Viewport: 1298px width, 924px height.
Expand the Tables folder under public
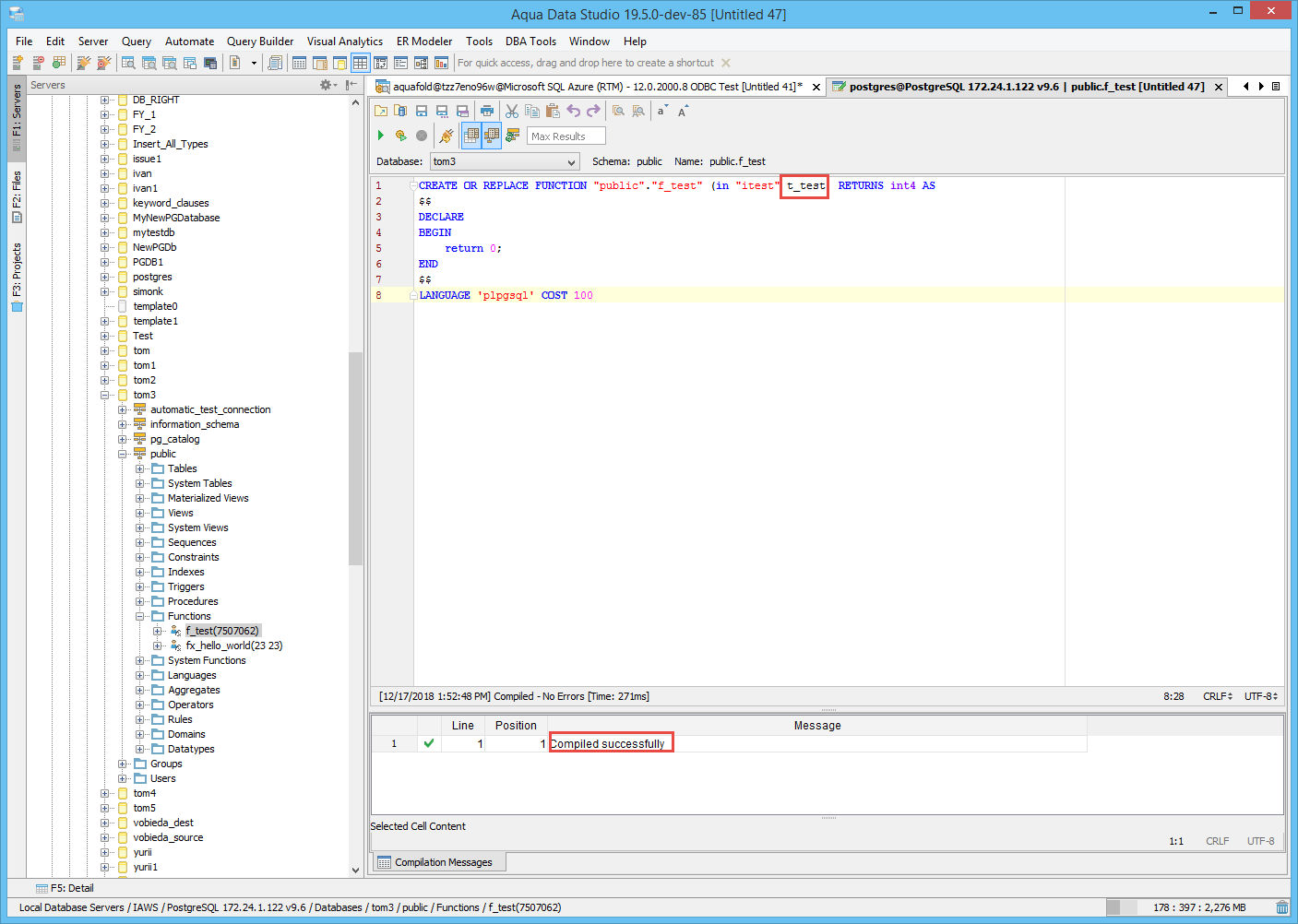click(x=140, y=468)
